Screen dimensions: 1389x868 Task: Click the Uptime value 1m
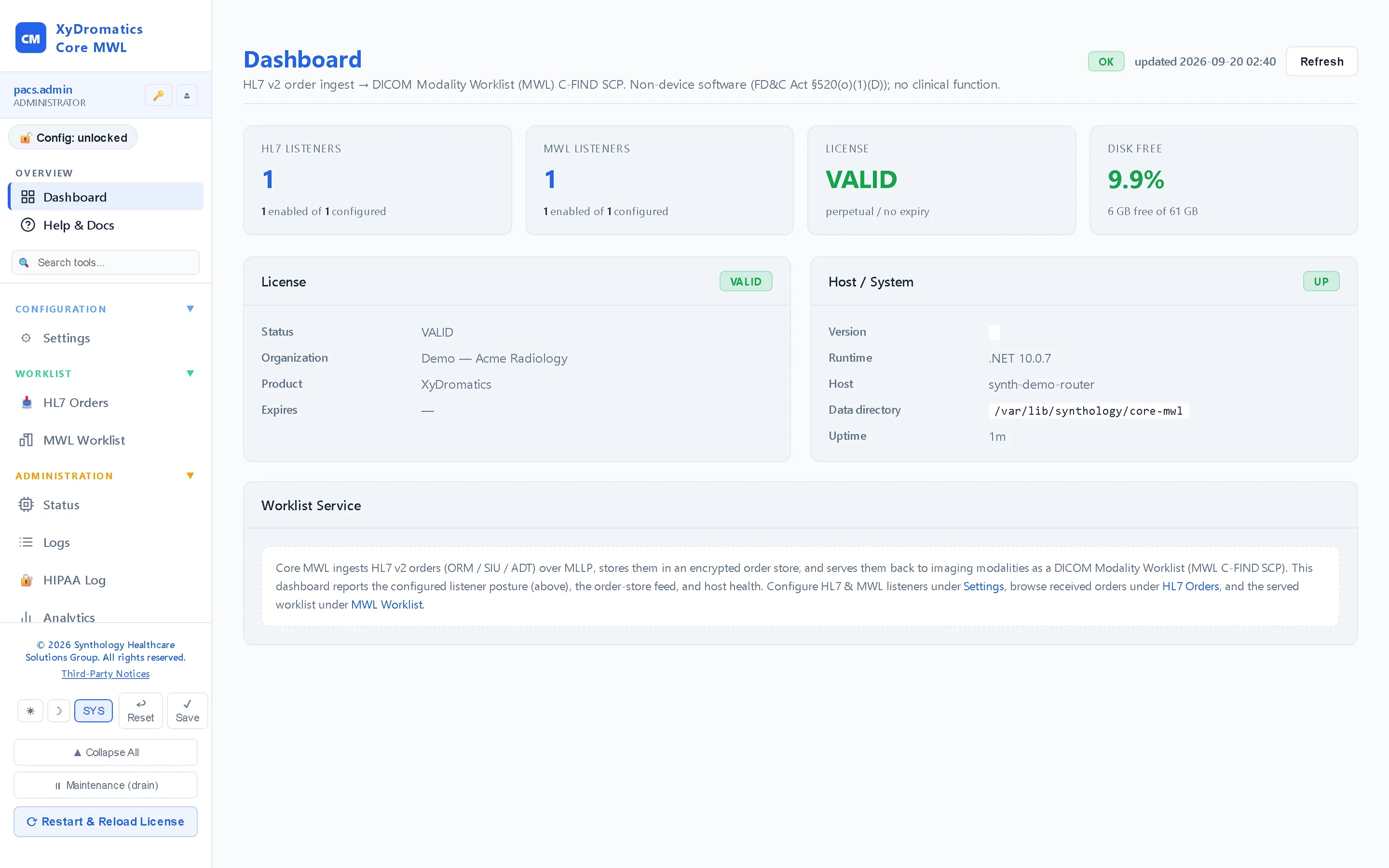[997, 436]
